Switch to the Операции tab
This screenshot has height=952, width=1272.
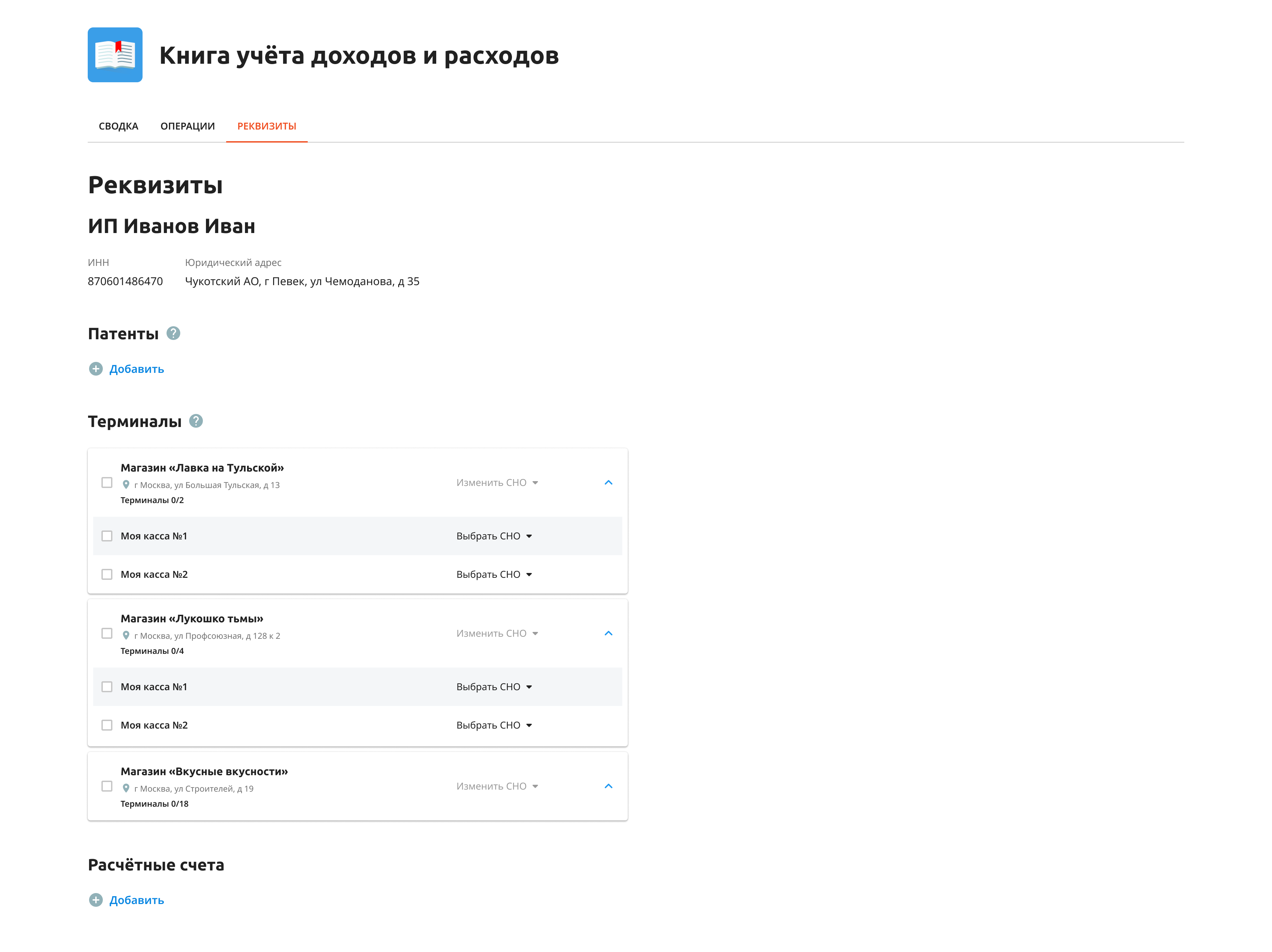(187, 126)
